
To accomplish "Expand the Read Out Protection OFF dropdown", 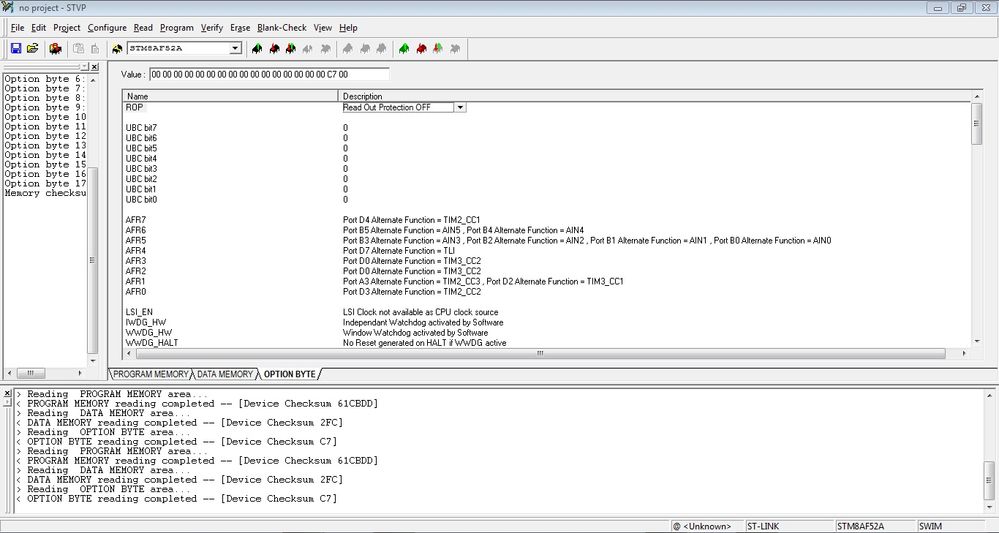I will 460,108.
